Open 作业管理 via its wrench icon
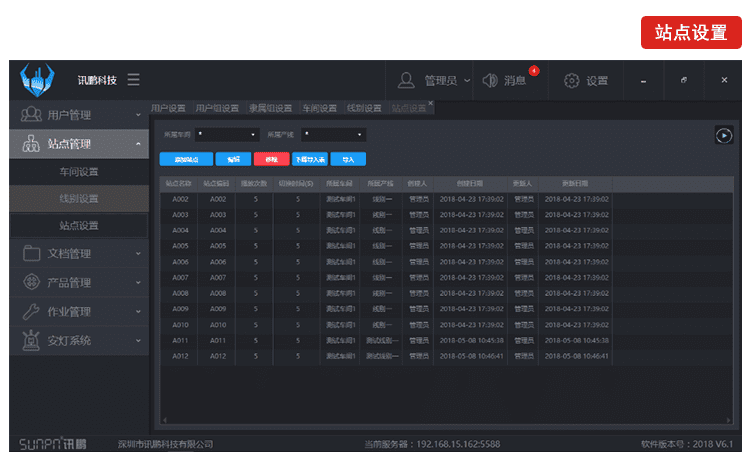Screen dimensions: 750x466 point(31,311)
